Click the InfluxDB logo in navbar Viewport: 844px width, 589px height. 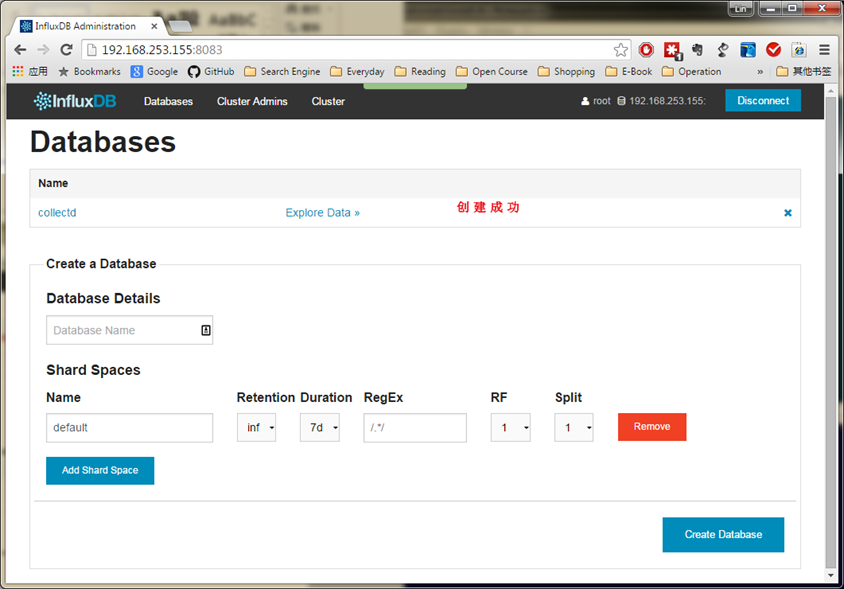[74, 101]
